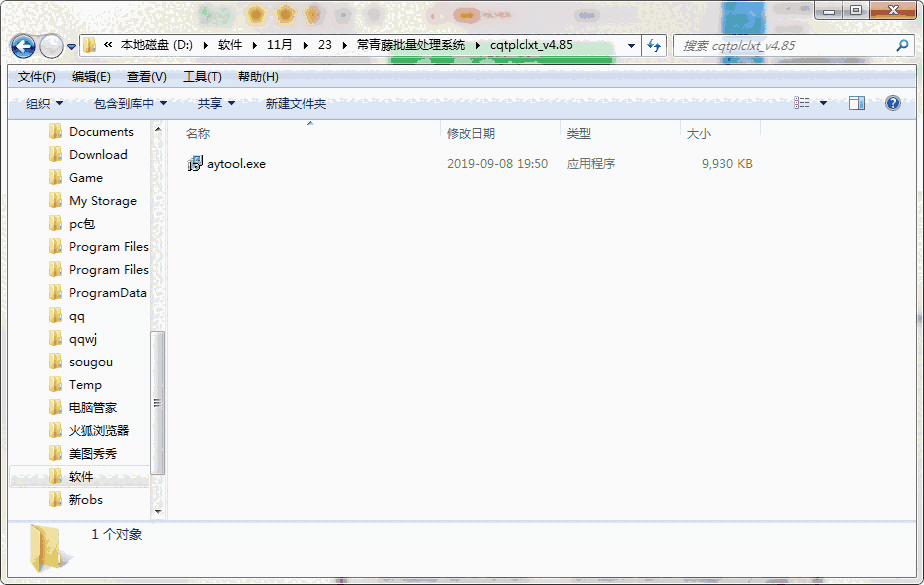Click the back navigation arrow
924x585 pixels.
click(21, 45)
